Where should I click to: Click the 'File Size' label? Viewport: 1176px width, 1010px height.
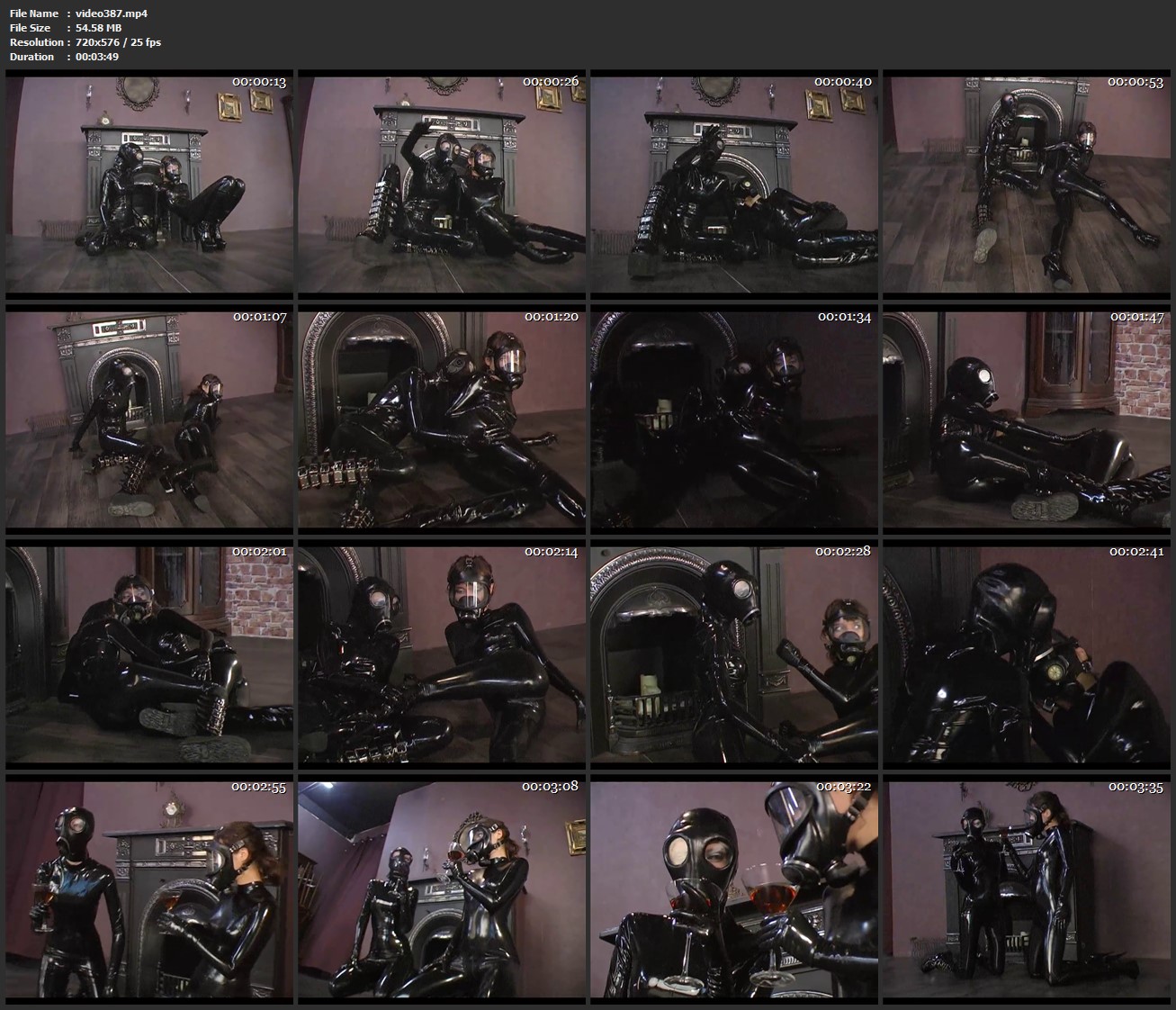click(30, 28)
